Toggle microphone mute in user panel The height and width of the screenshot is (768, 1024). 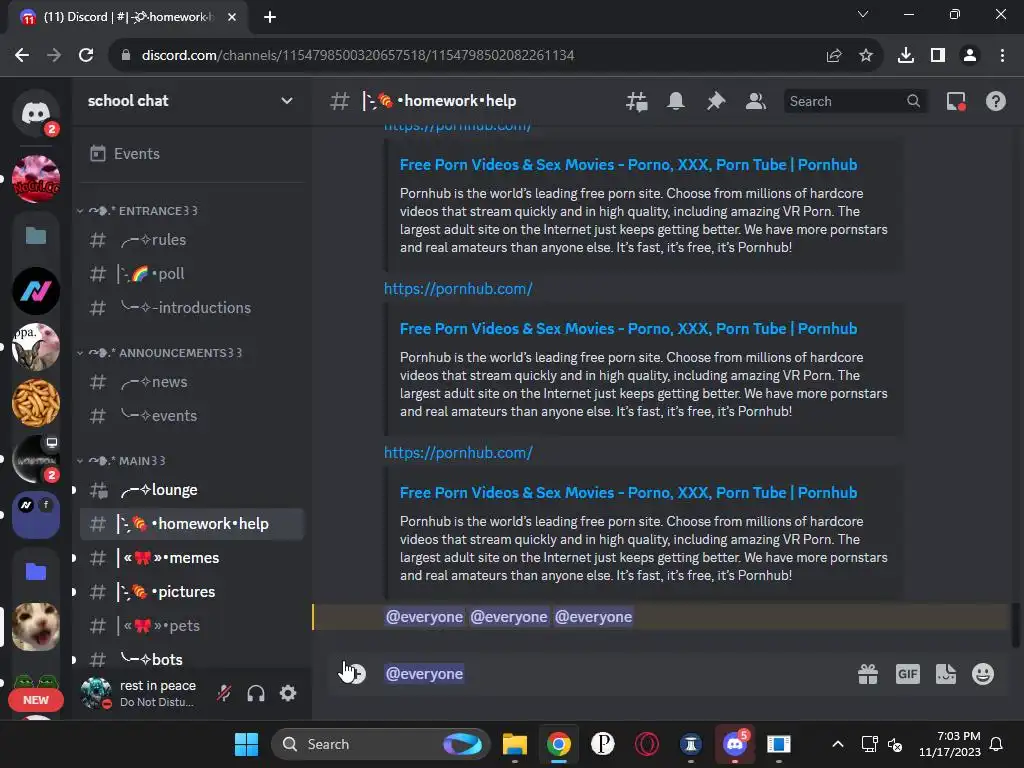224,693
